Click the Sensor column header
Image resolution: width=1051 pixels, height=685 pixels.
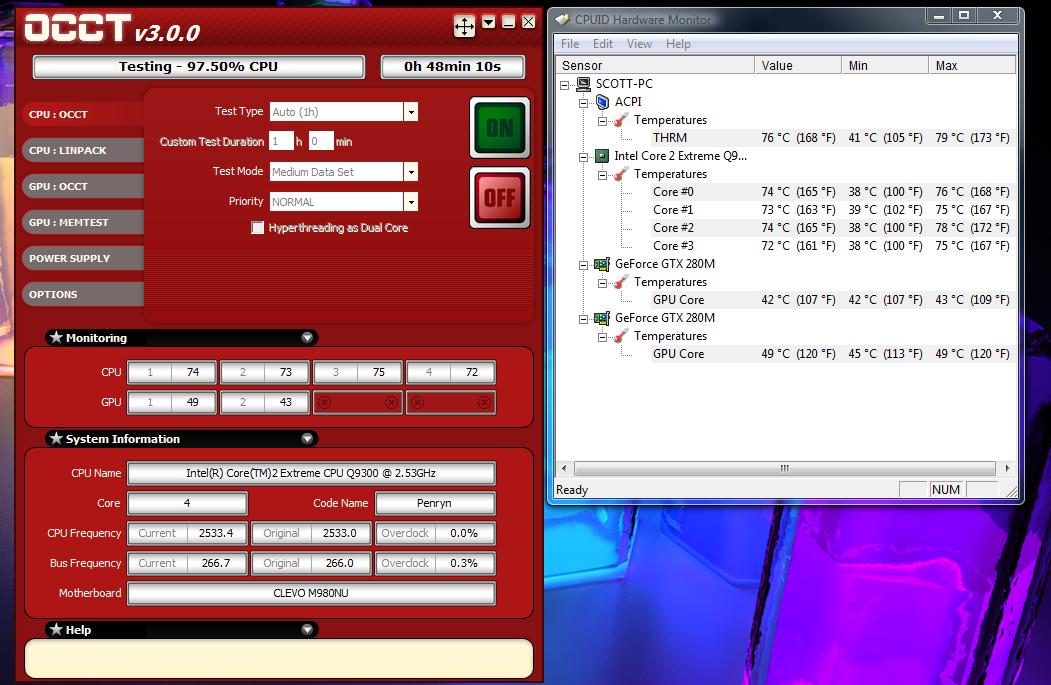click(x=656, y=65)
